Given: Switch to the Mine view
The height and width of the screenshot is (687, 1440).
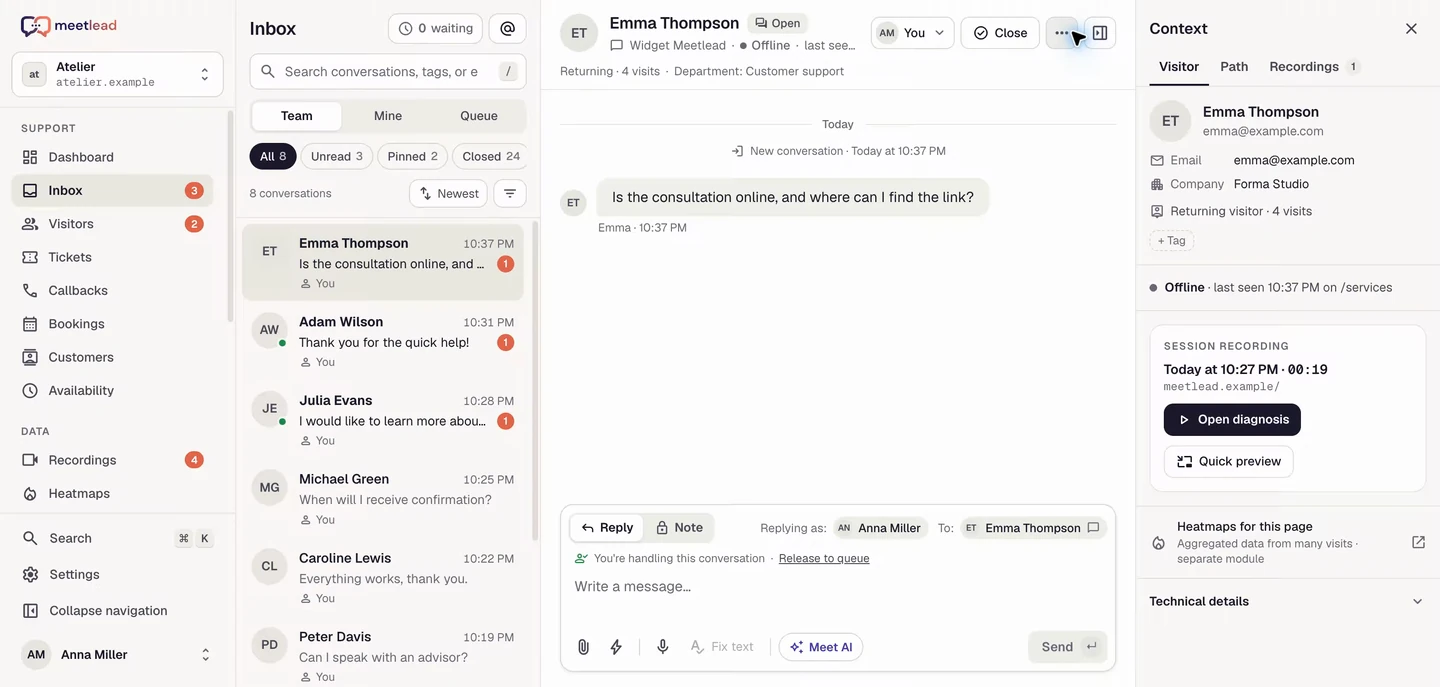Looking at the screenshot, I should tap(388, 116).
